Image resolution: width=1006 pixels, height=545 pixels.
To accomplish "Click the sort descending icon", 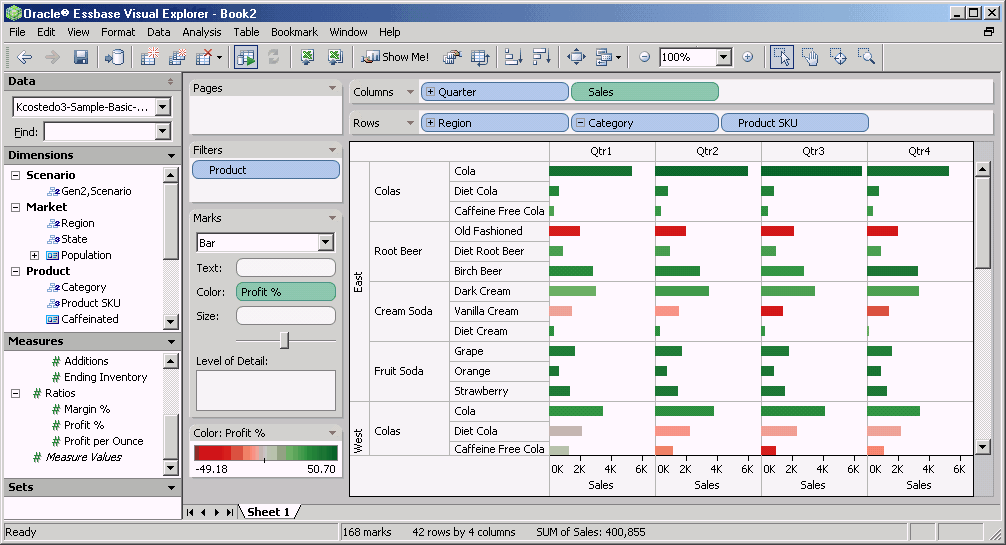I will click(x=541, y=57).
